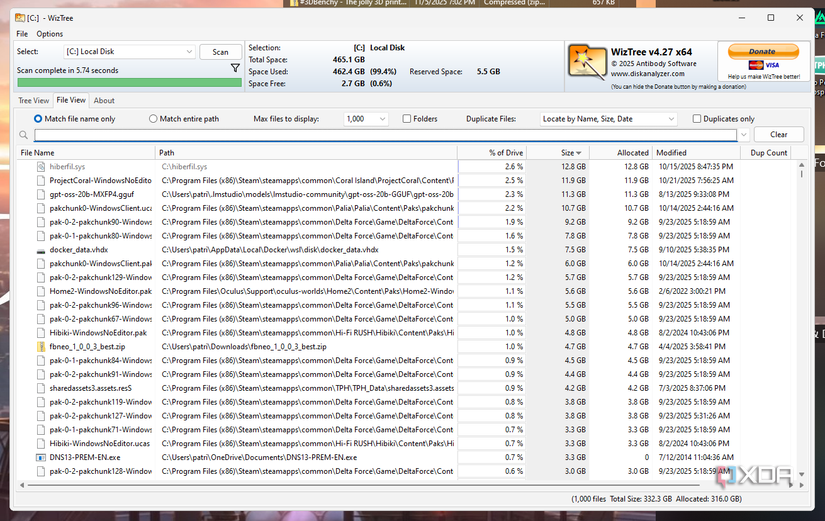Viewport: 825px width, 521px height.
Task: Open the drive Select dropdown
Action: tap(129, 52)
